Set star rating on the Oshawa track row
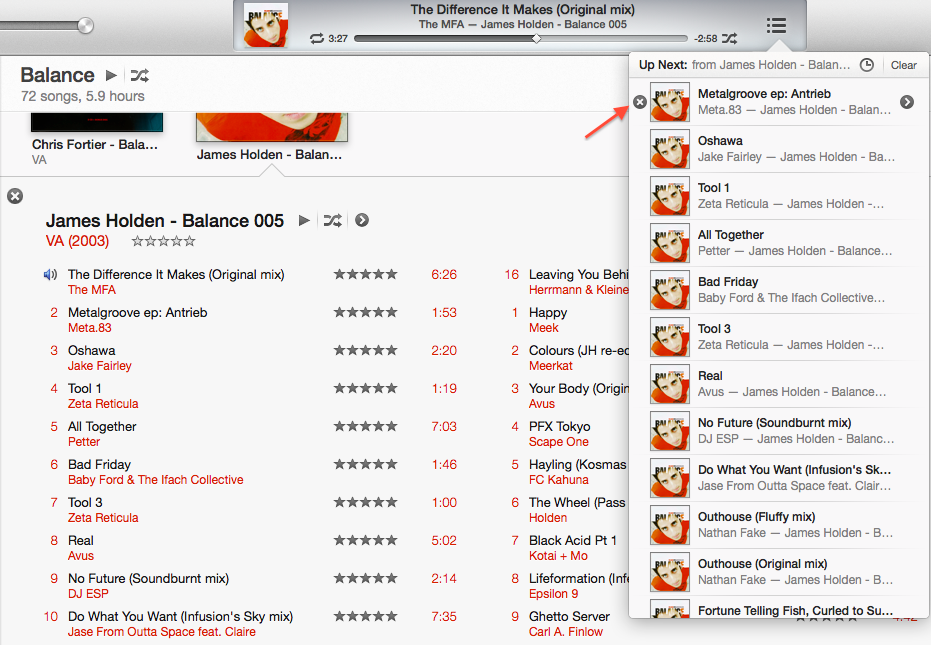Image resolution: width=931 pixels, height=645 pixels. [365, 350]
